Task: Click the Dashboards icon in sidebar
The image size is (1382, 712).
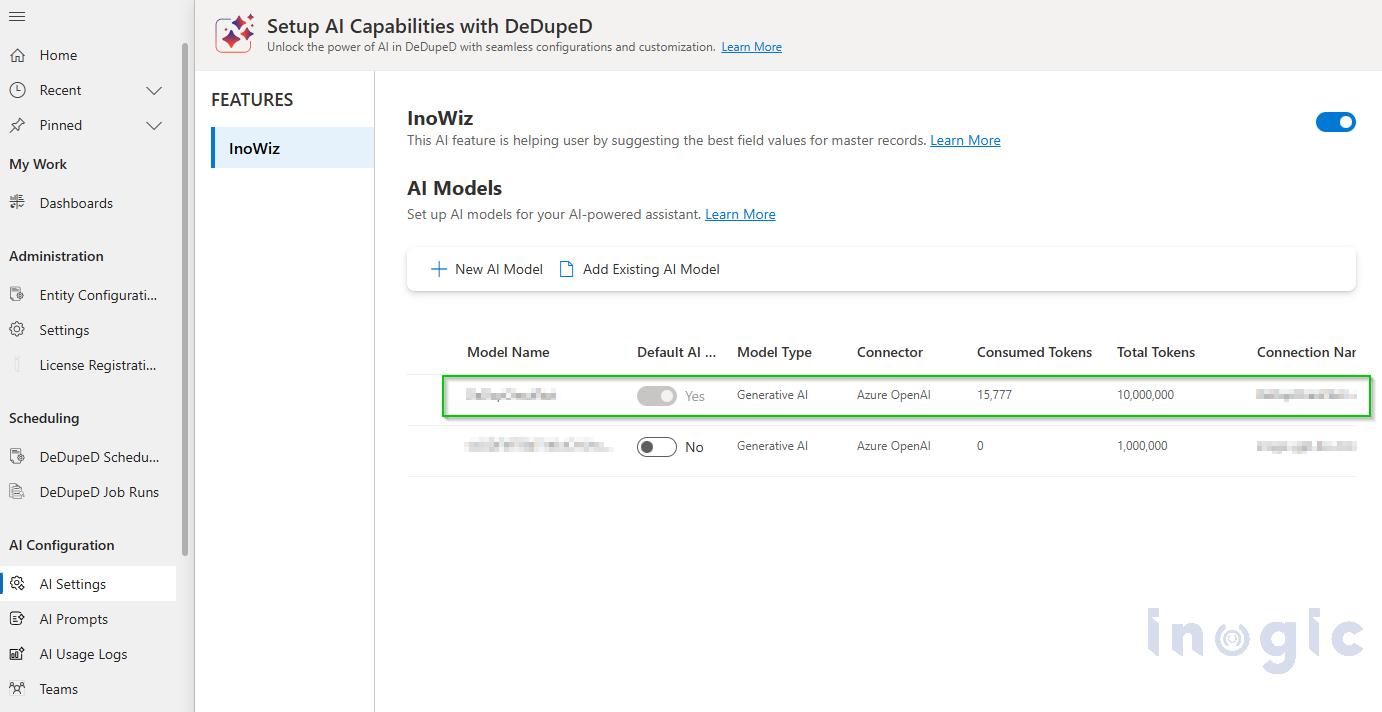Action: 17,203
